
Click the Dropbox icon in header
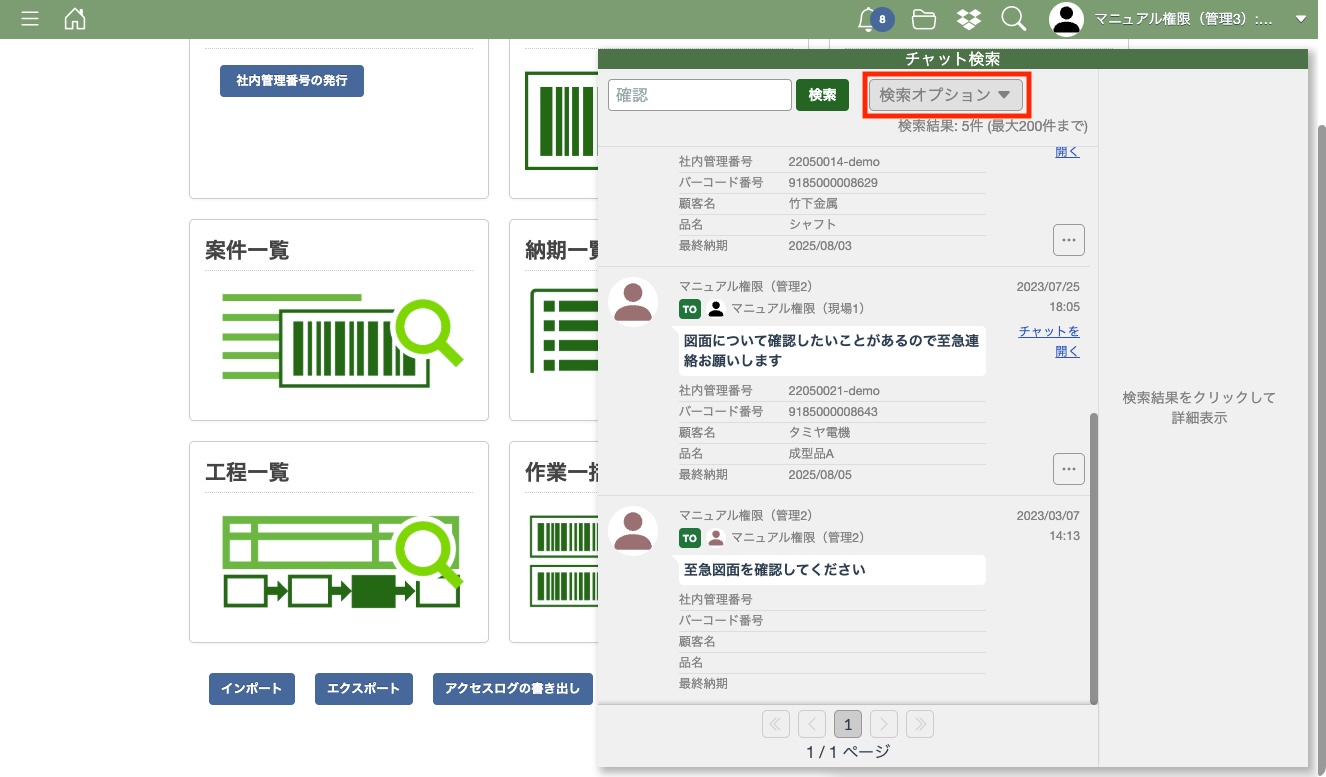968,19
